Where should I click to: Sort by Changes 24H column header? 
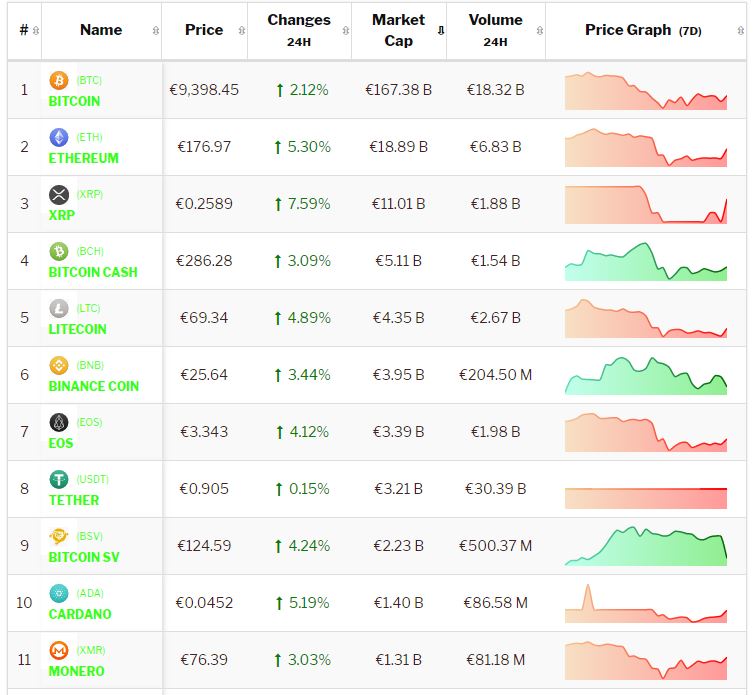[298, 30]
